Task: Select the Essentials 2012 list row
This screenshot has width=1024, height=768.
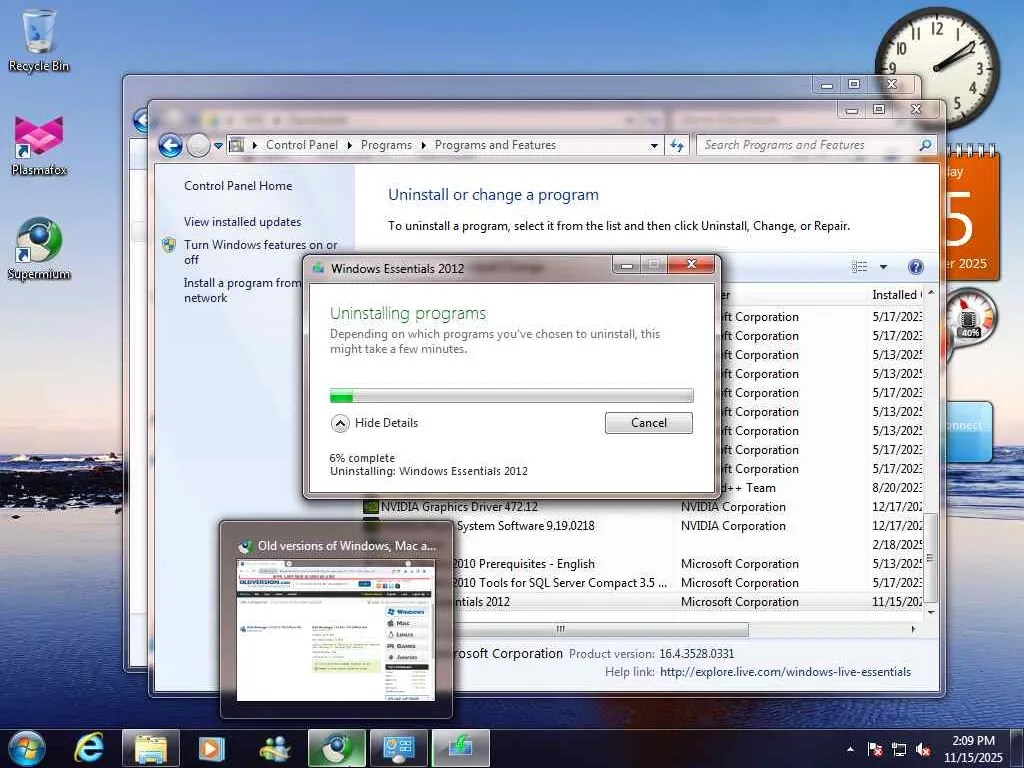Action: [x=642, y=601]
